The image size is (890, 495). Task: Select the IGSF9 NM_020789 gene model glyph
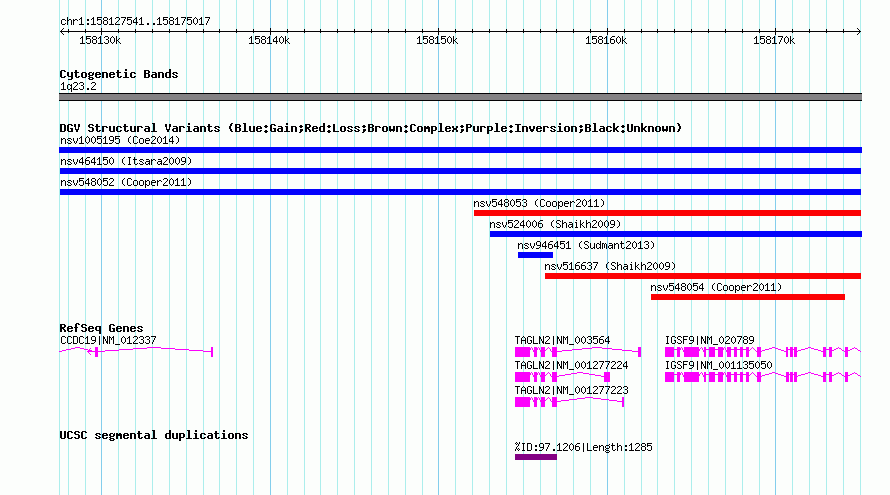[763, 353]
